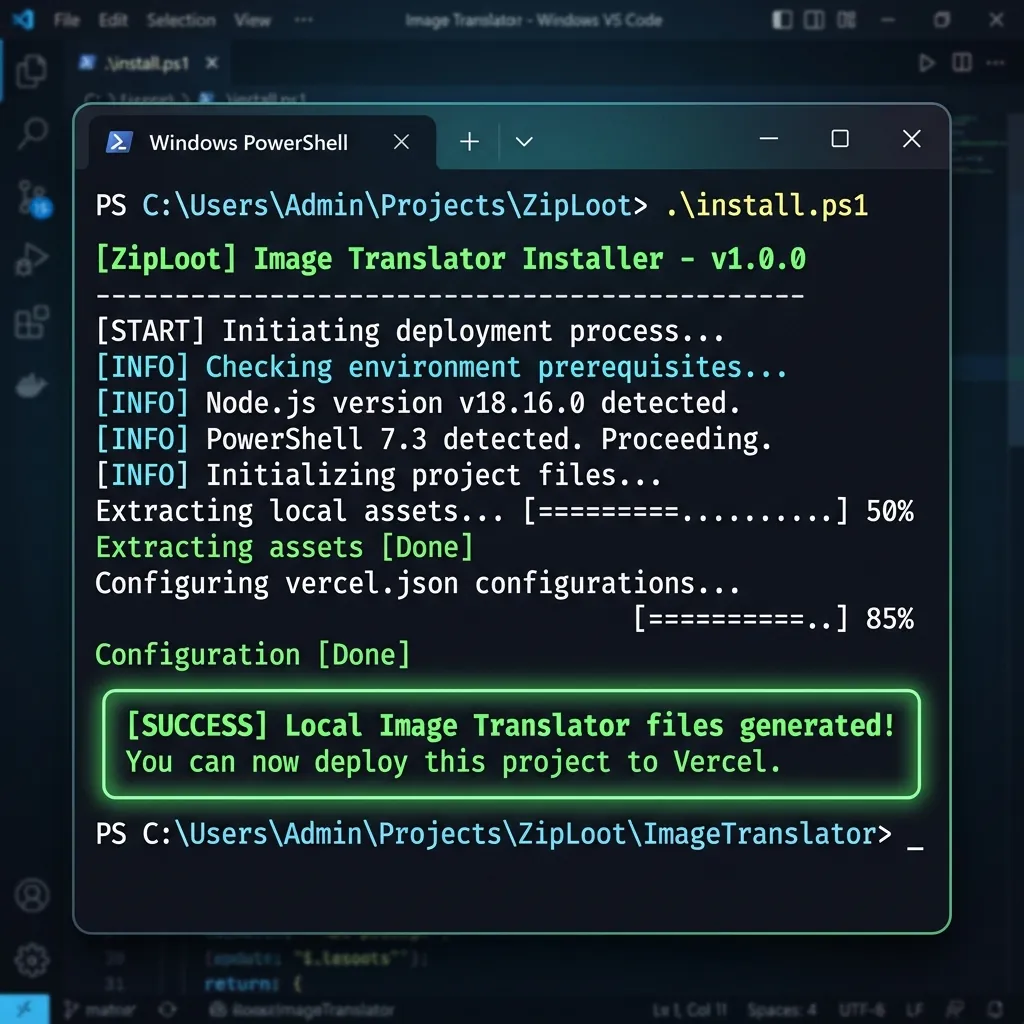The height and width of the screenshot is (1024, 1024).
Task: Click the Checking environment prerequisites line
Action: 441,368
